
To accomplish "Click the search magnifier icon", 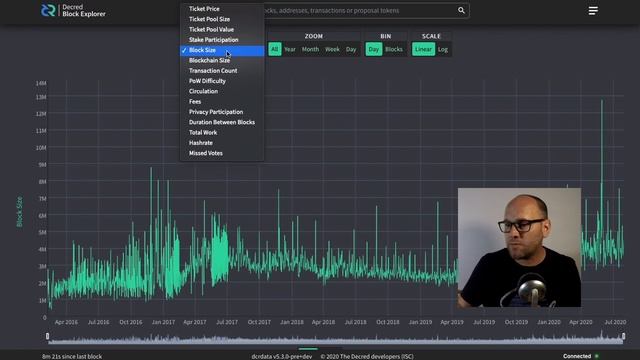I will coord(461,11).
